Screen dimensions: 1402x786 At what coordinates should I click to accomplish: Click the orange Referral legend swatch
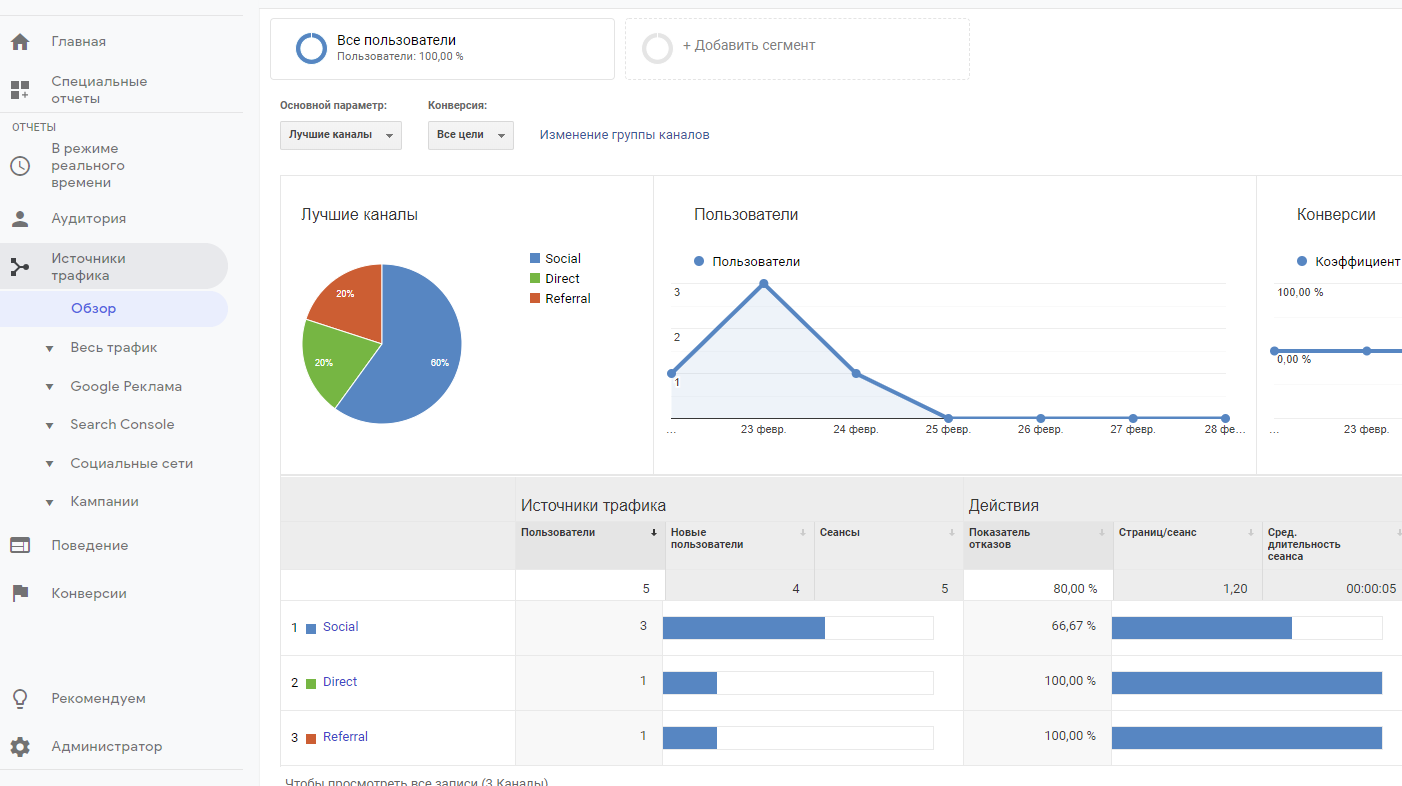(535, 299)
